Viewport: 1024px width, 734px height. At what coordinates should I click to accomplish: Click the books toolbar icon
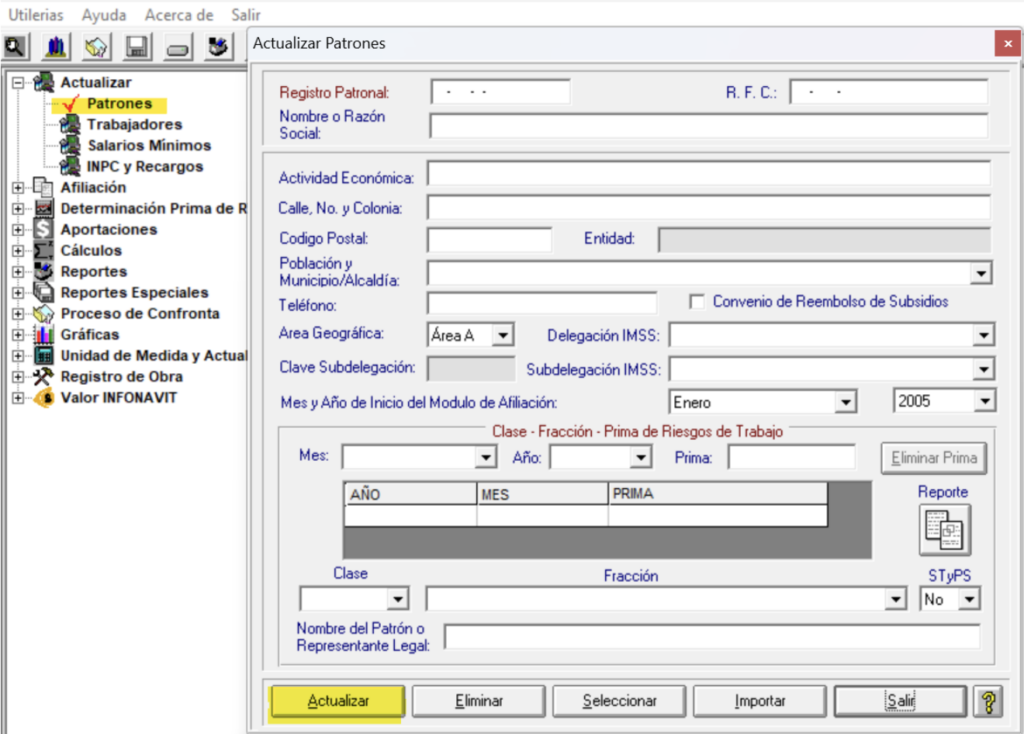pos(56,46)
